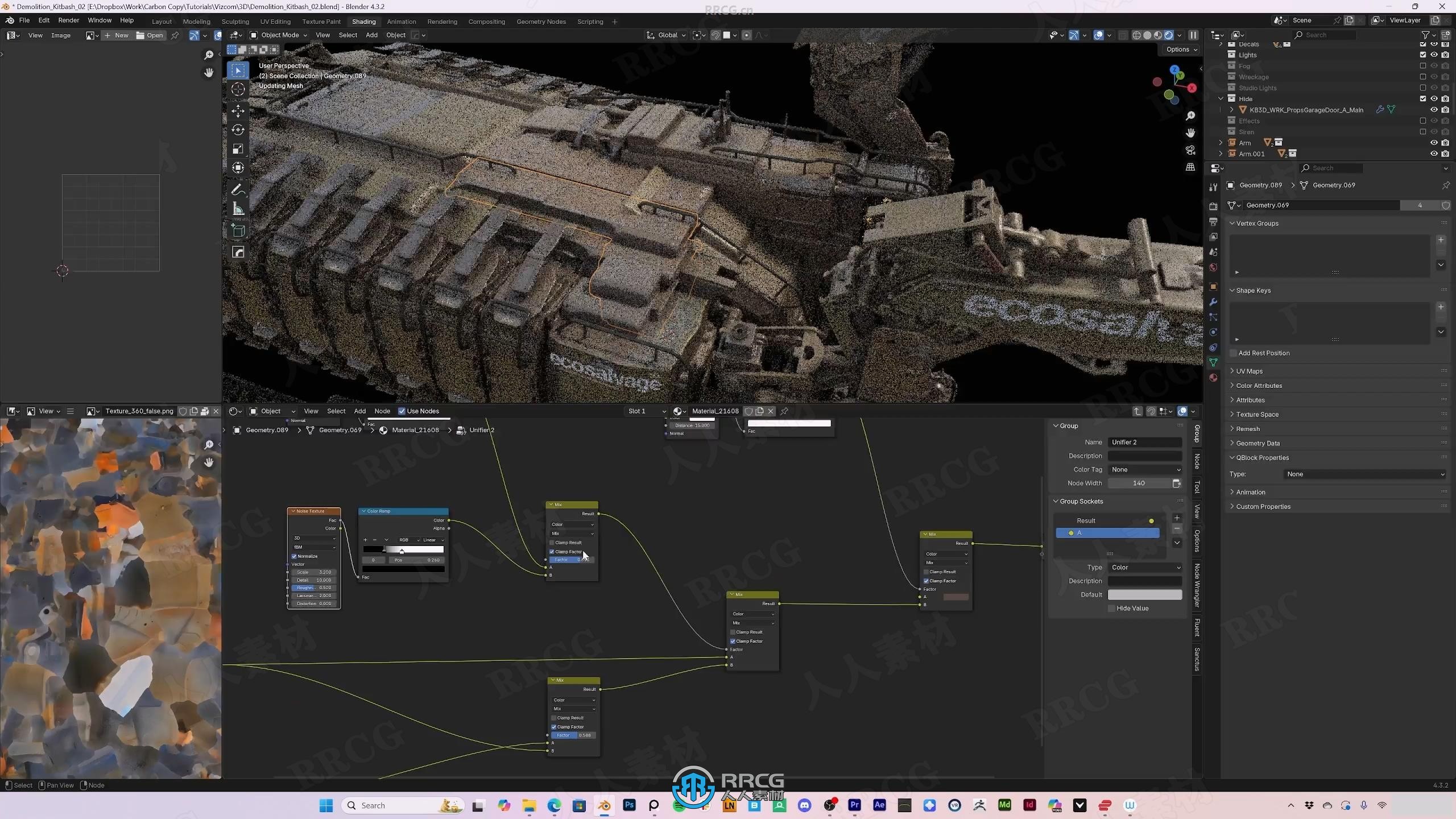
Task: Click the Default color swatch
Action: [1145, 595]
